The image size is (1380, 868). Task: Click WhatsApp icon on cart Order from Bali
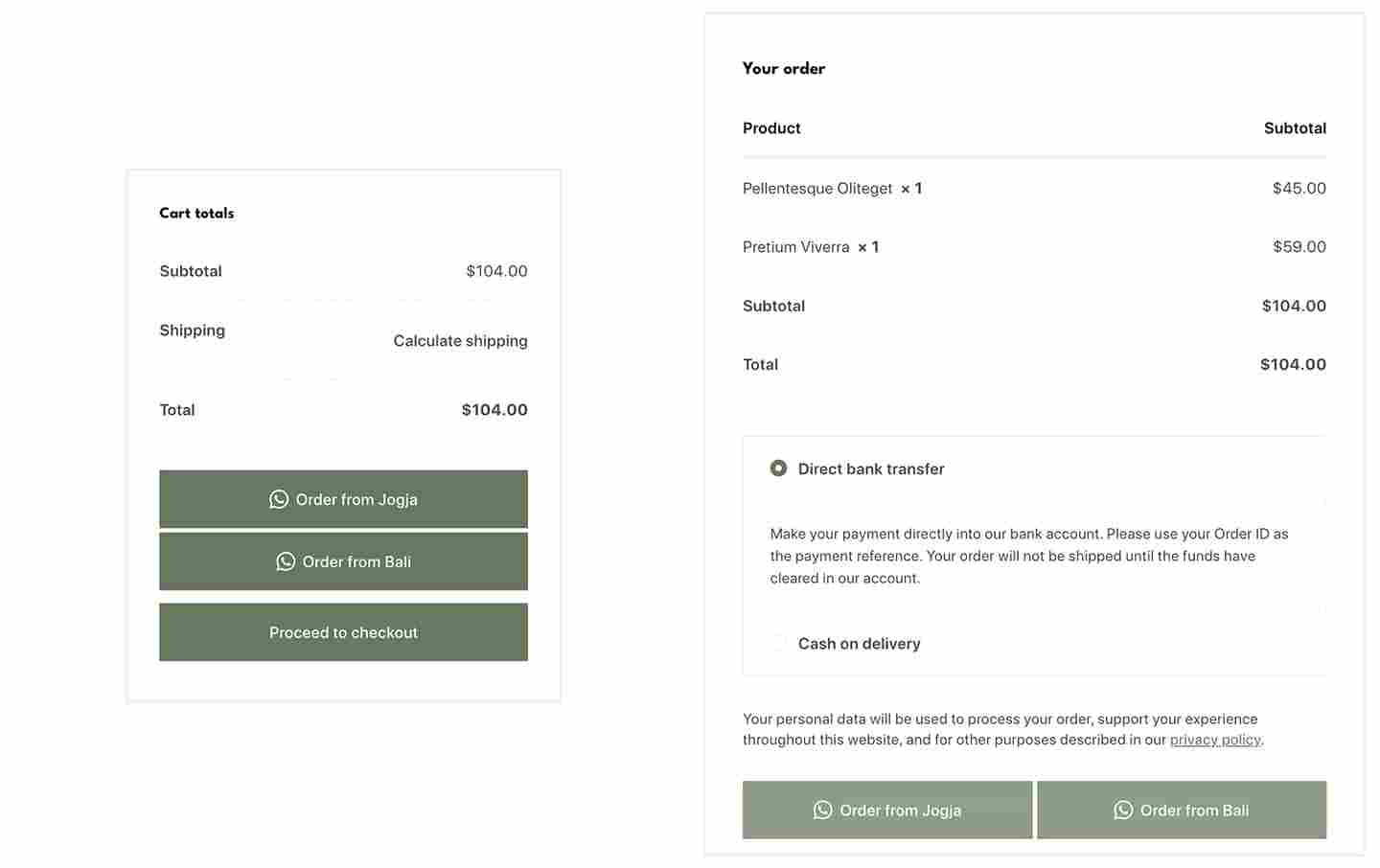point(286,561)
